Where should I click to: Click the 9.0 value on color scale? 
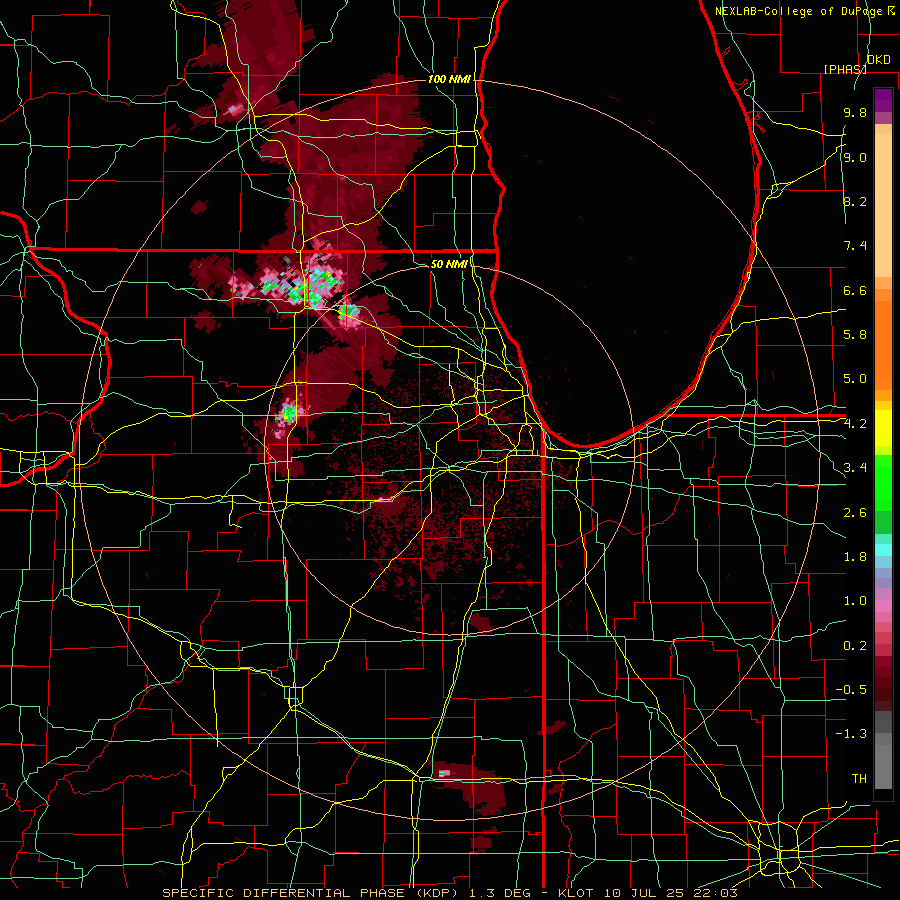855,158
